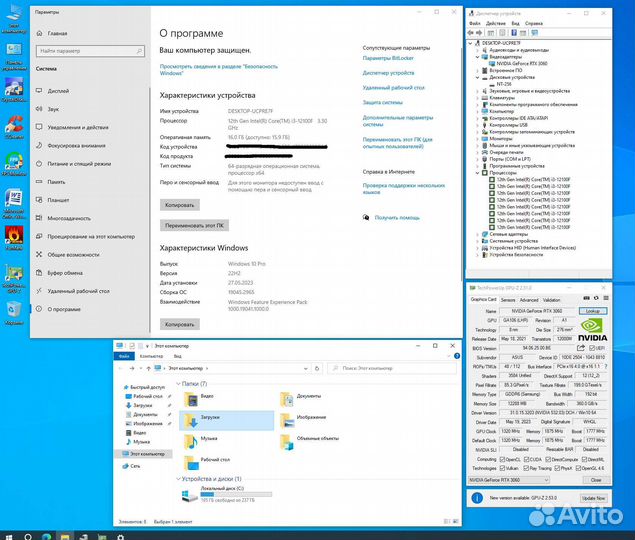Click the Settings search field Найти параметр
Image resolution: width=635 pixels, height=540 pixels.
[x=90, y=51]
